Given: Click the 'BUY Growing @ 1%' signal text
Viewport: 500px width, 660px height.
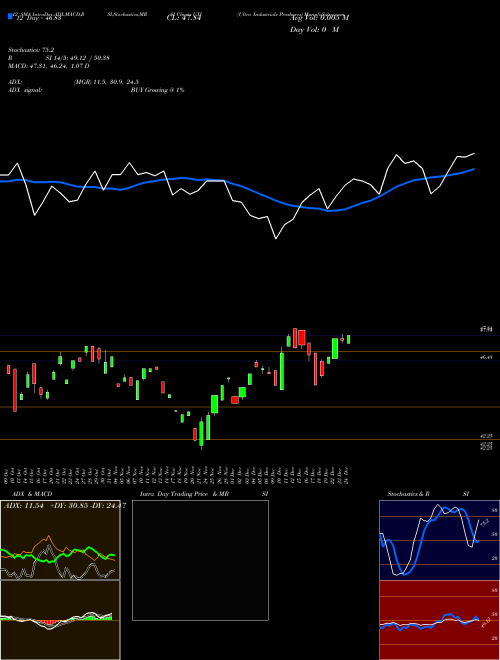Looking at the screenshot, I should (157, 90).
